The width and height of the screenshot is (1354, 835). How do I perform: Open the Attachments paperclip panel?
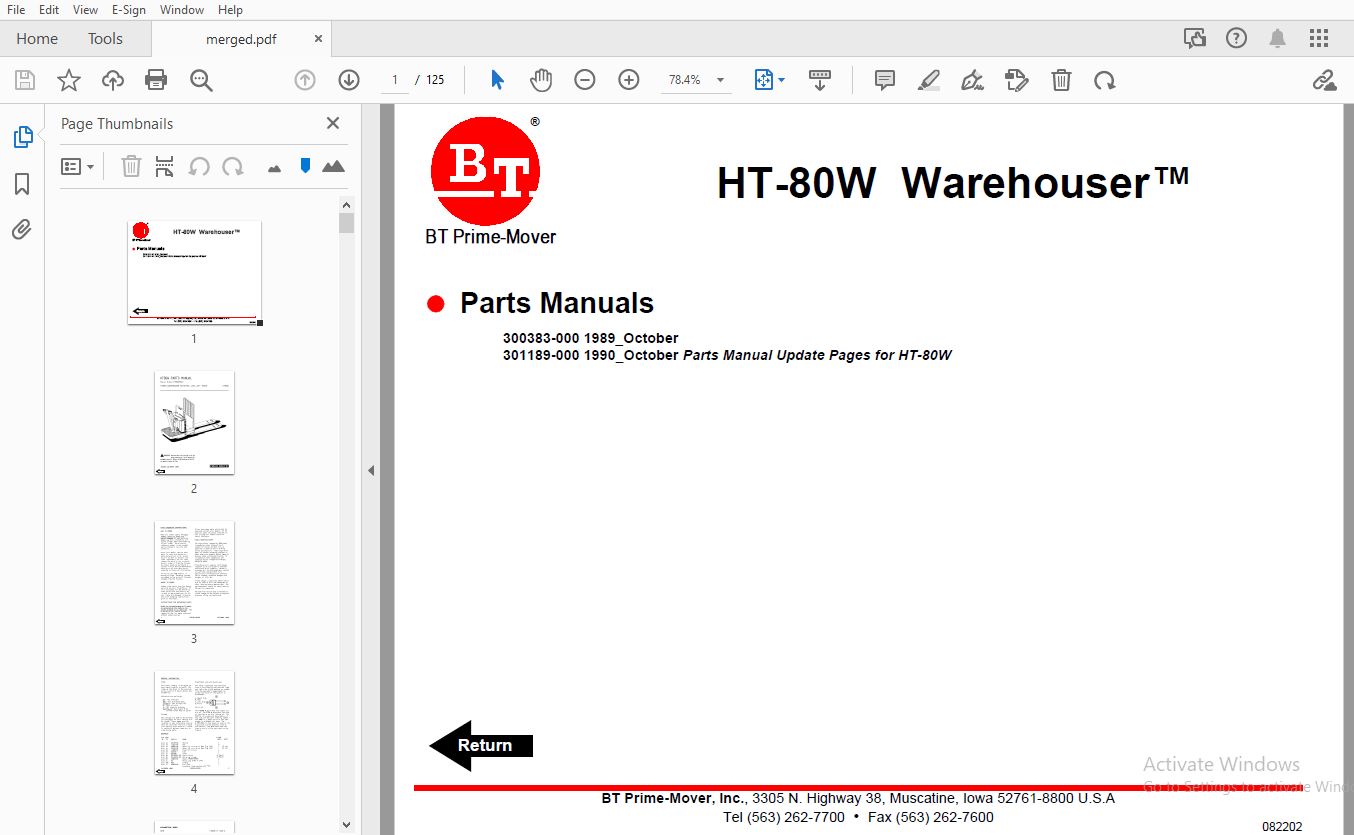click(x=22, y=229)
